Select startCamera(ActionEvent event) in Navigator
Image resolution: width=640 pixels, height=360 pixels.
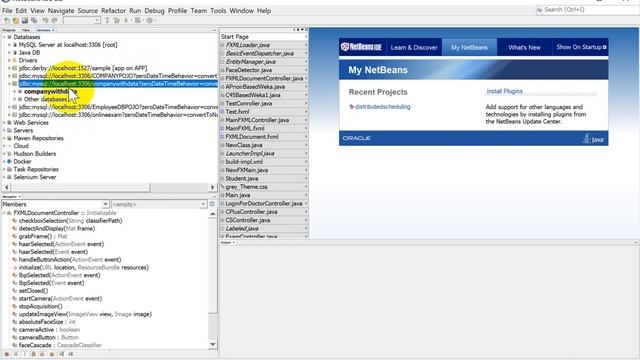tap(60, 298)
